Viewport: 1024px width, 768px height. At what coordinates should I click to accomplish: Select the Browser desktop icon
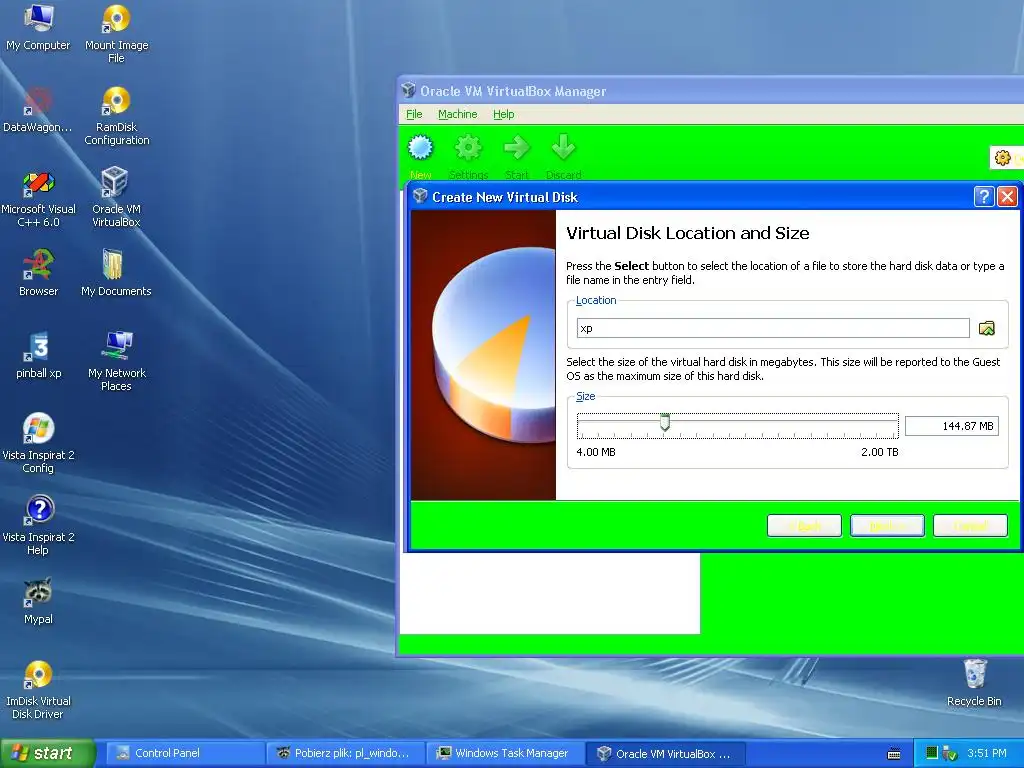point(38,273)
